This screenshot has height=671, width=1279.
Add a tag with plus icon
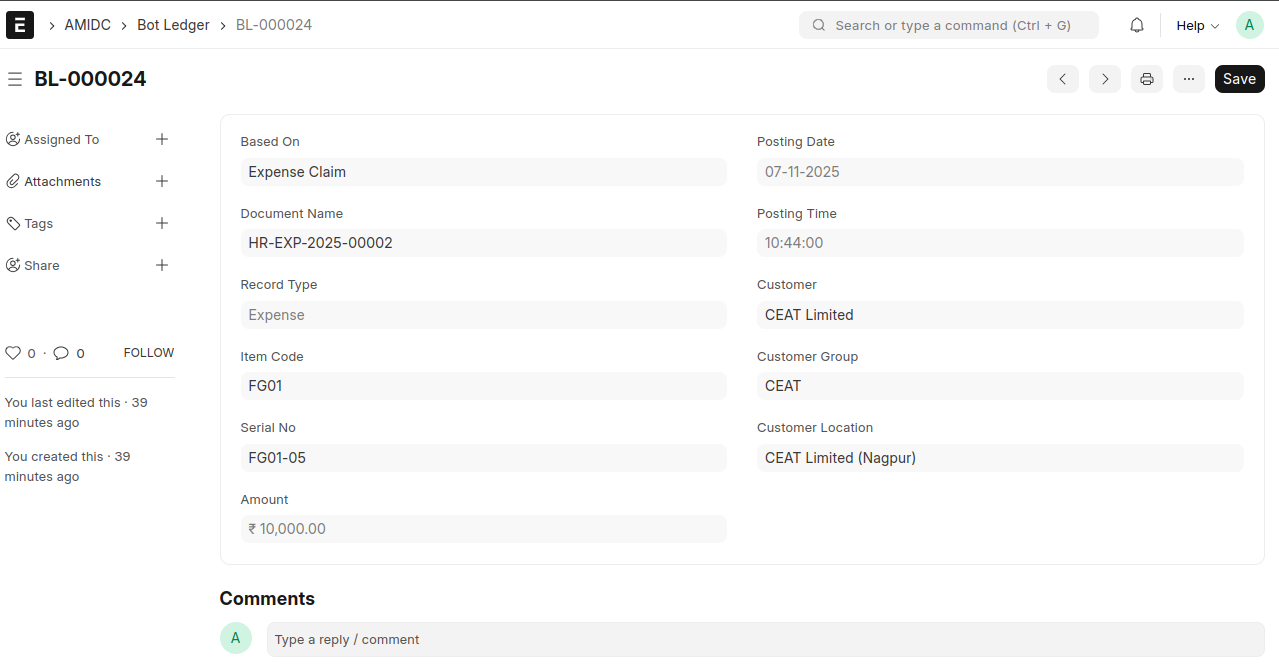162,223
